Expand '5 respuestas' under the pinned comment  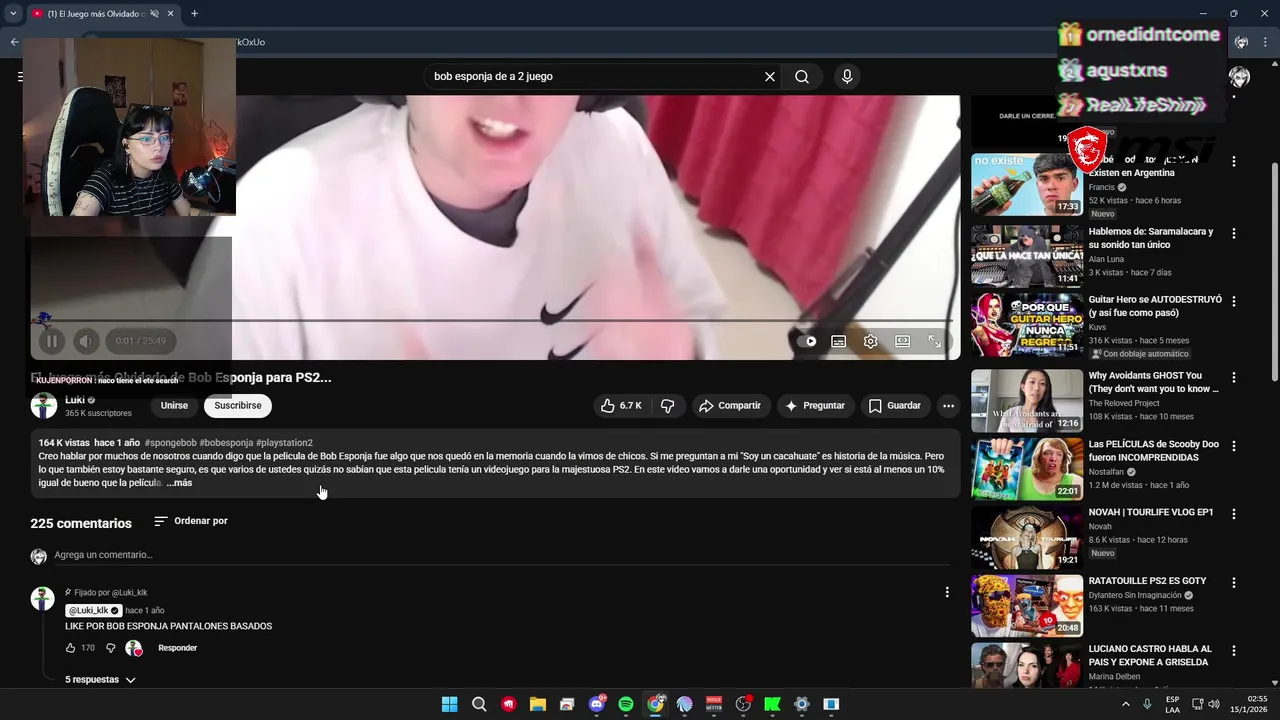click(x=99, y=680)
